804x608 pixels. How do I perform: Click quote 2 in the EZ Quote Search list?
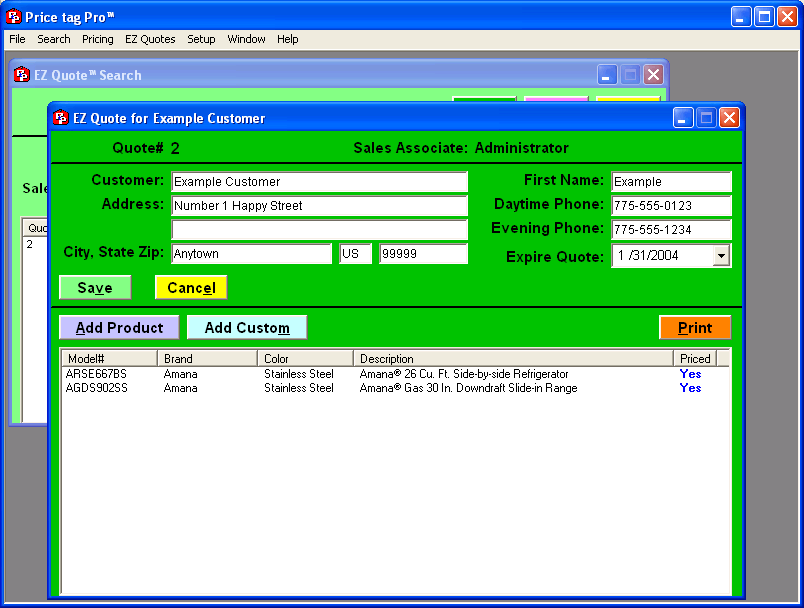30,244
